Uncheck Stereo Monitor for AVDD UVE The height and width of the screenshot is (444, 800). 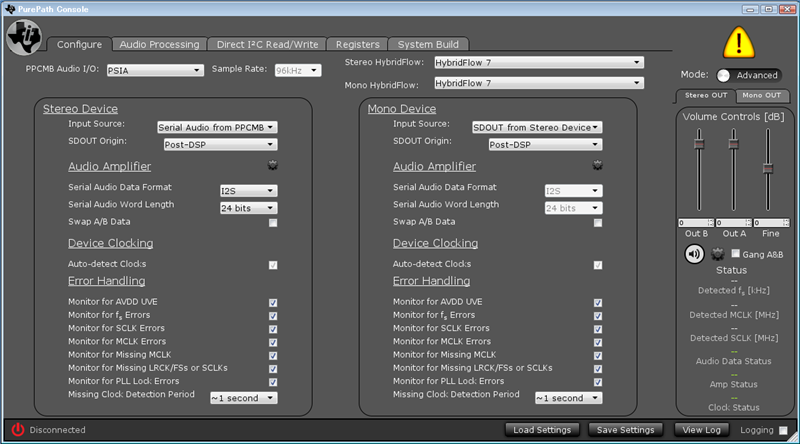pos(273,303)
